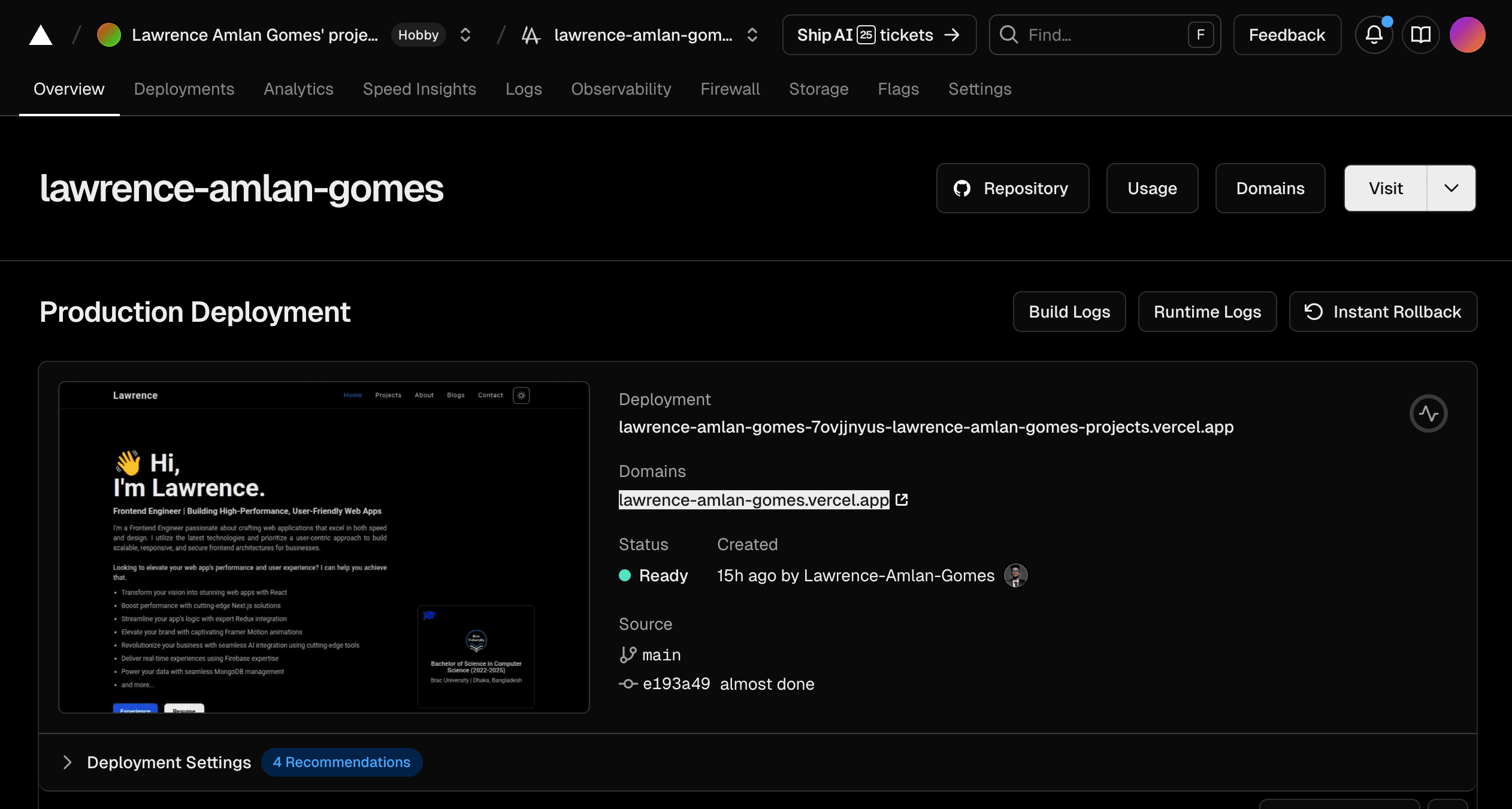Open notifications via the bell icon

[x=1374, y=35]
